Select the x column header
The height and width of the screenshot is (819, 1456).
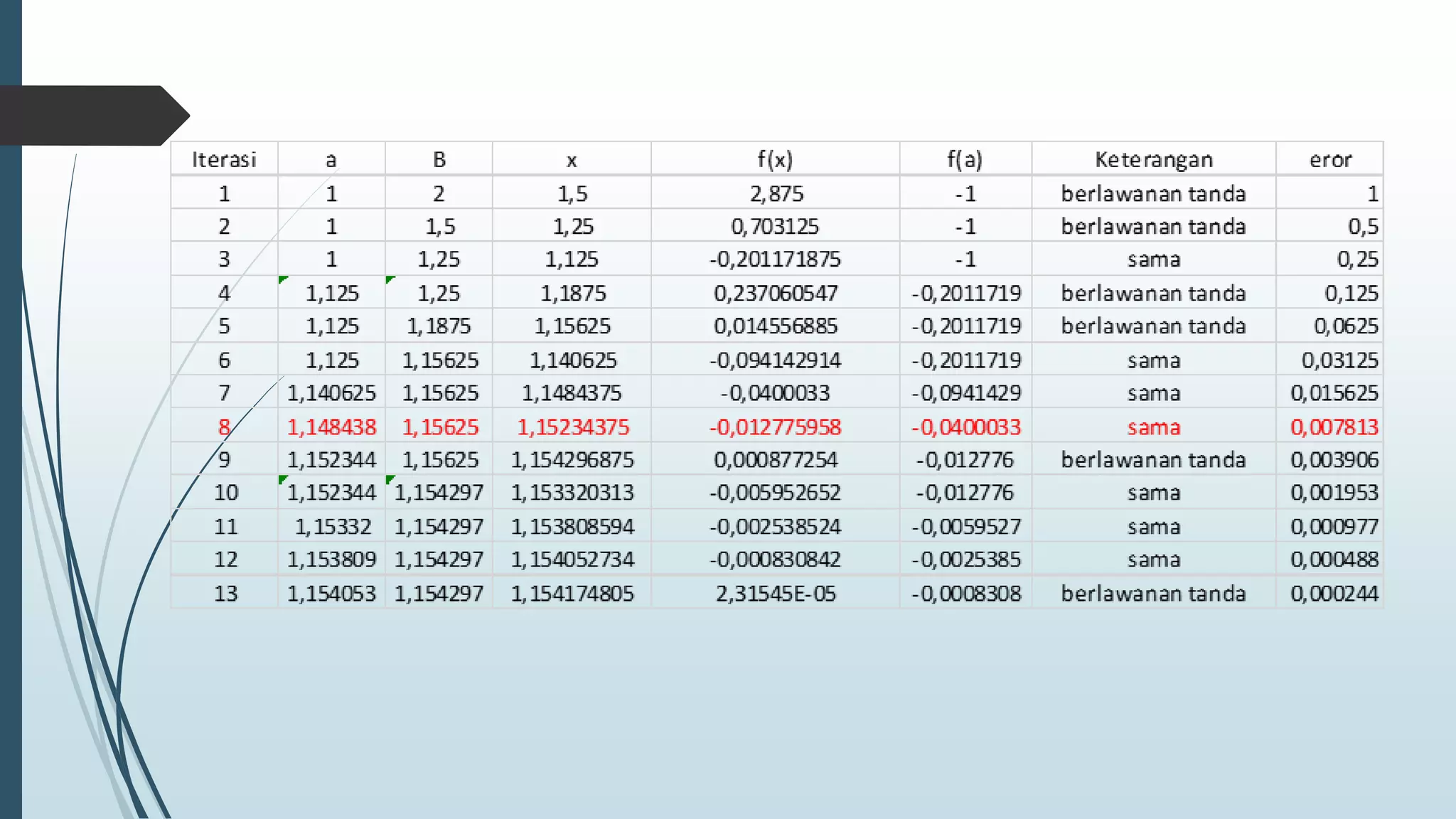click(572, 159)
